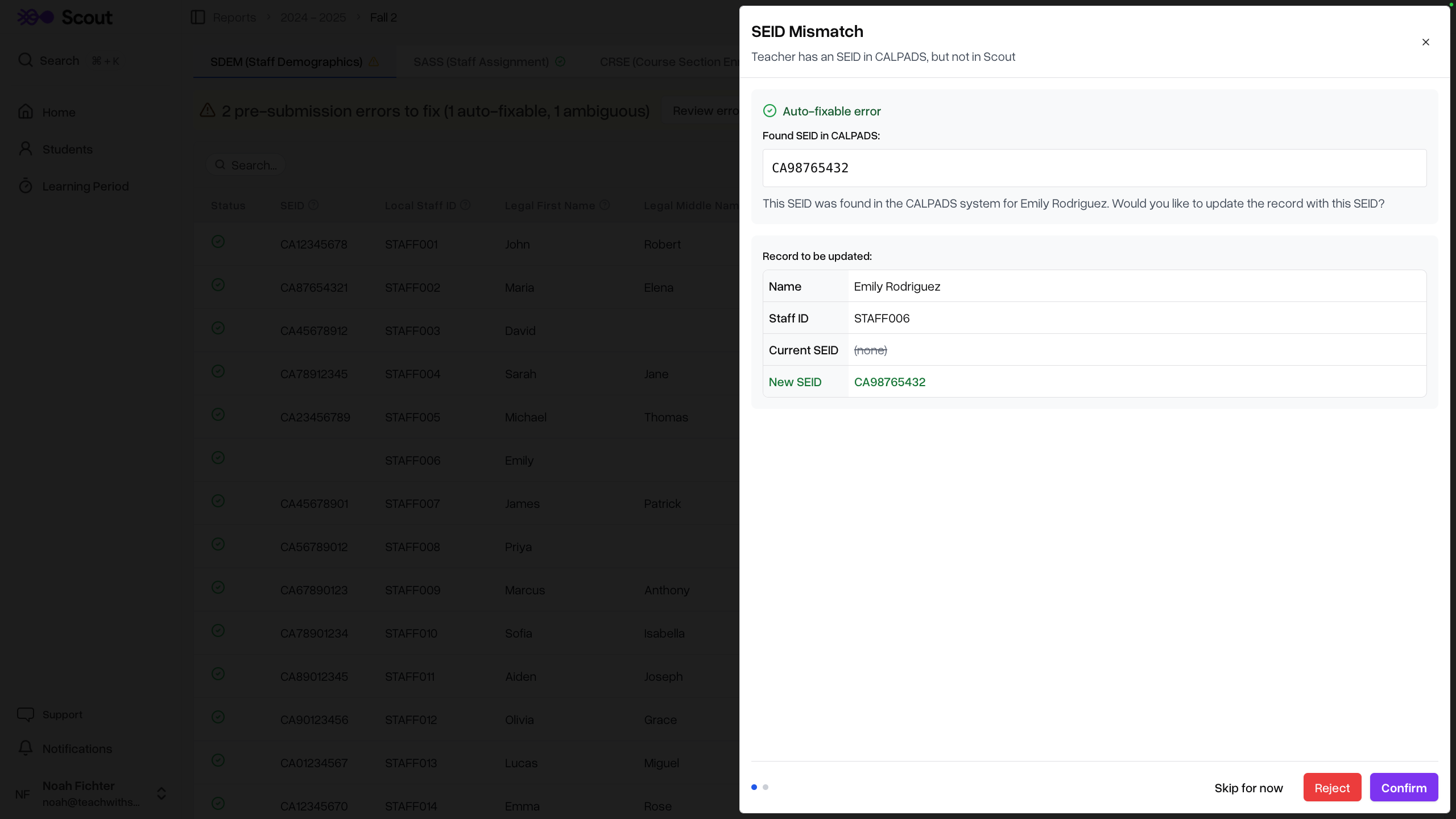The image size is (1456, 819).
Task: Click the Confirm button
Action: point(1403,787)
